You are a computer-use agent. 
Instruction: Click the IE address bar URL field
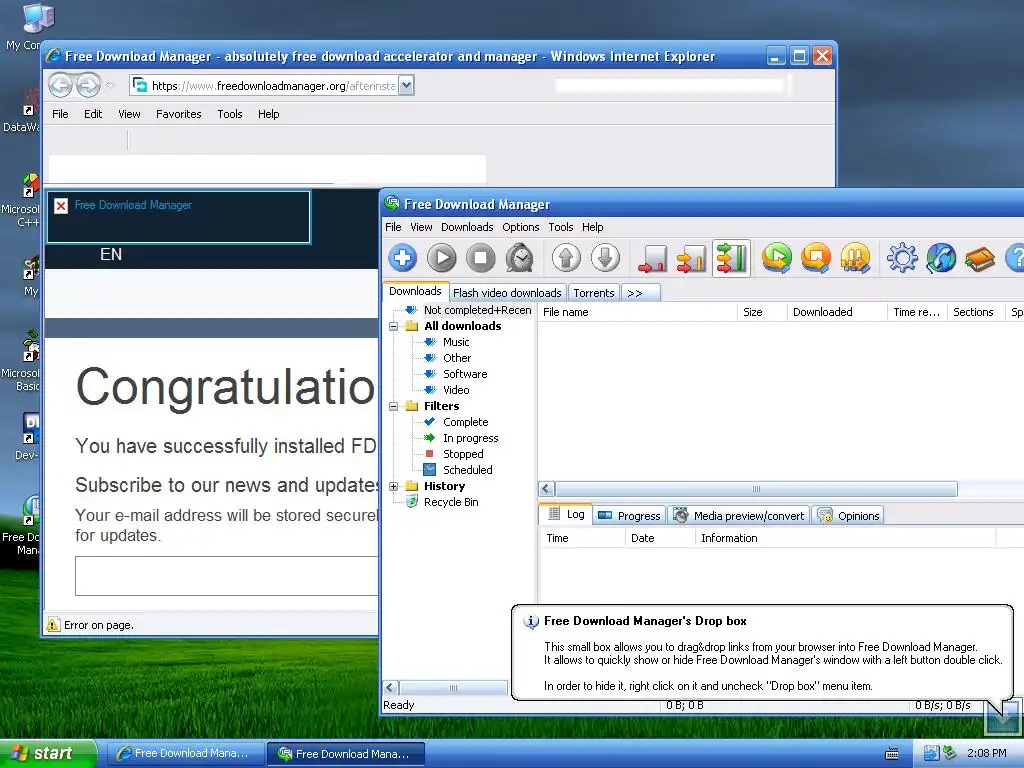(264, 85)
